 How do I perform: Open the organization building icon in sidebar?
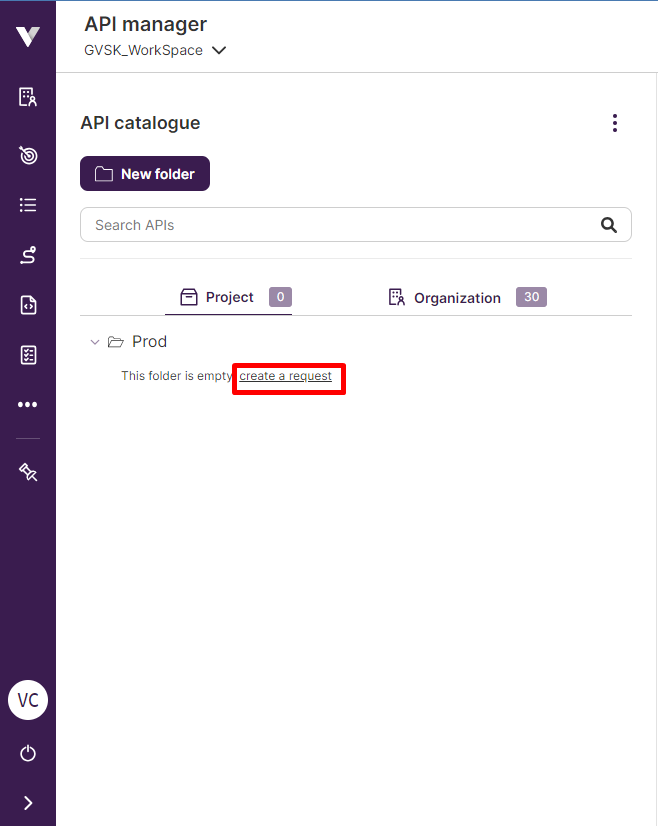(x=28, y=97)
